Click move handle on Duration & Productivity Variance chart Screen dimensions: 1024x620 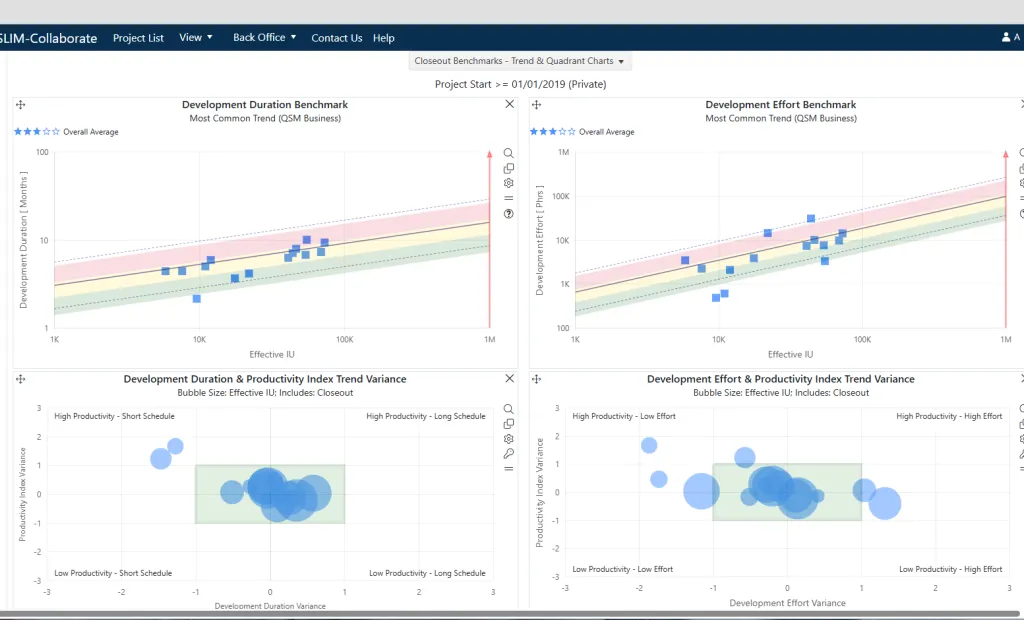click(x=20, y=379)
